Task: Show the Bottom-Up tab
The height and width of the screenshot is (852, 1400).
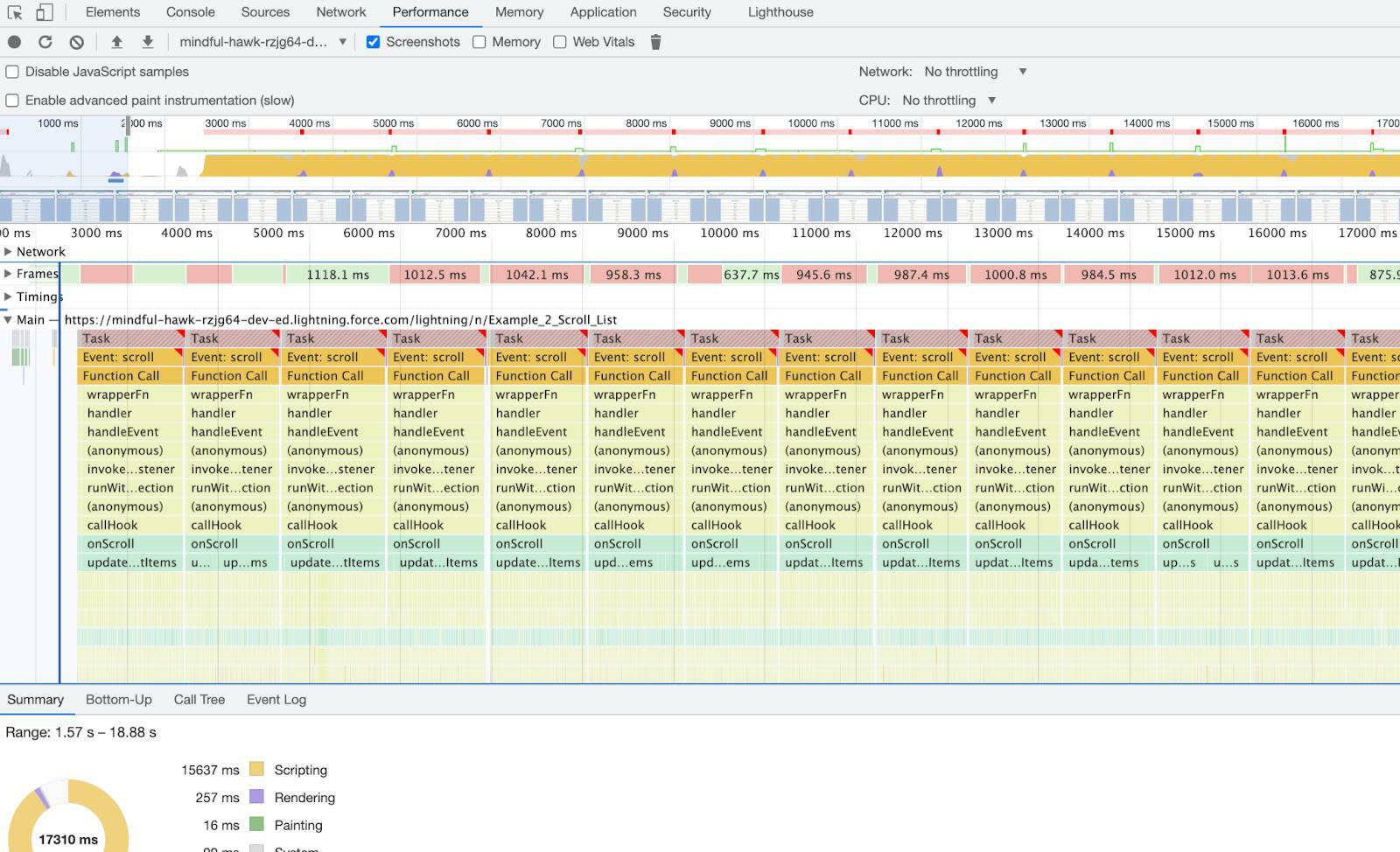Action: click(119, 700)
